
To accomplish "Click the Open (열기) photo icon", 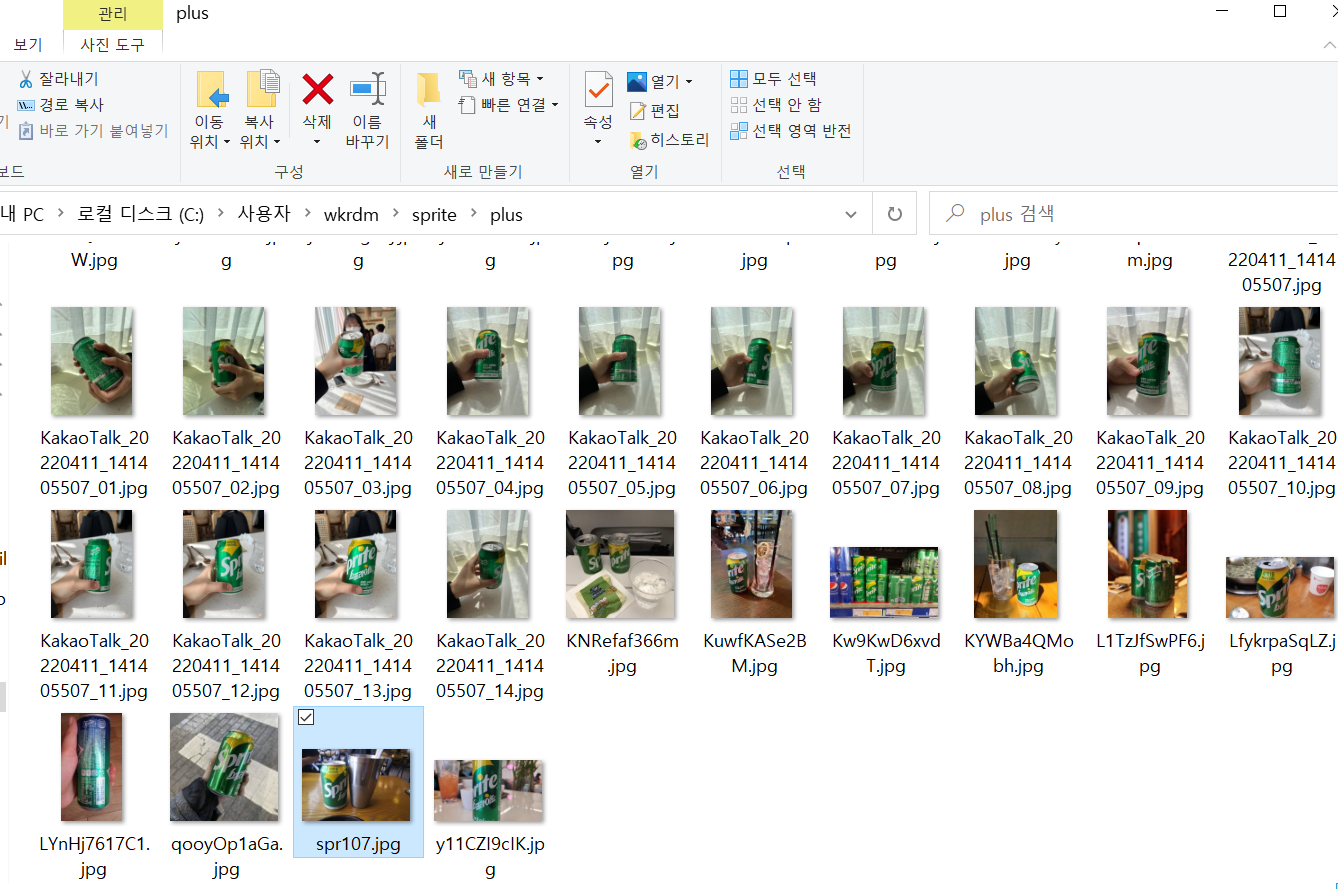I will (x=637, y=82).
